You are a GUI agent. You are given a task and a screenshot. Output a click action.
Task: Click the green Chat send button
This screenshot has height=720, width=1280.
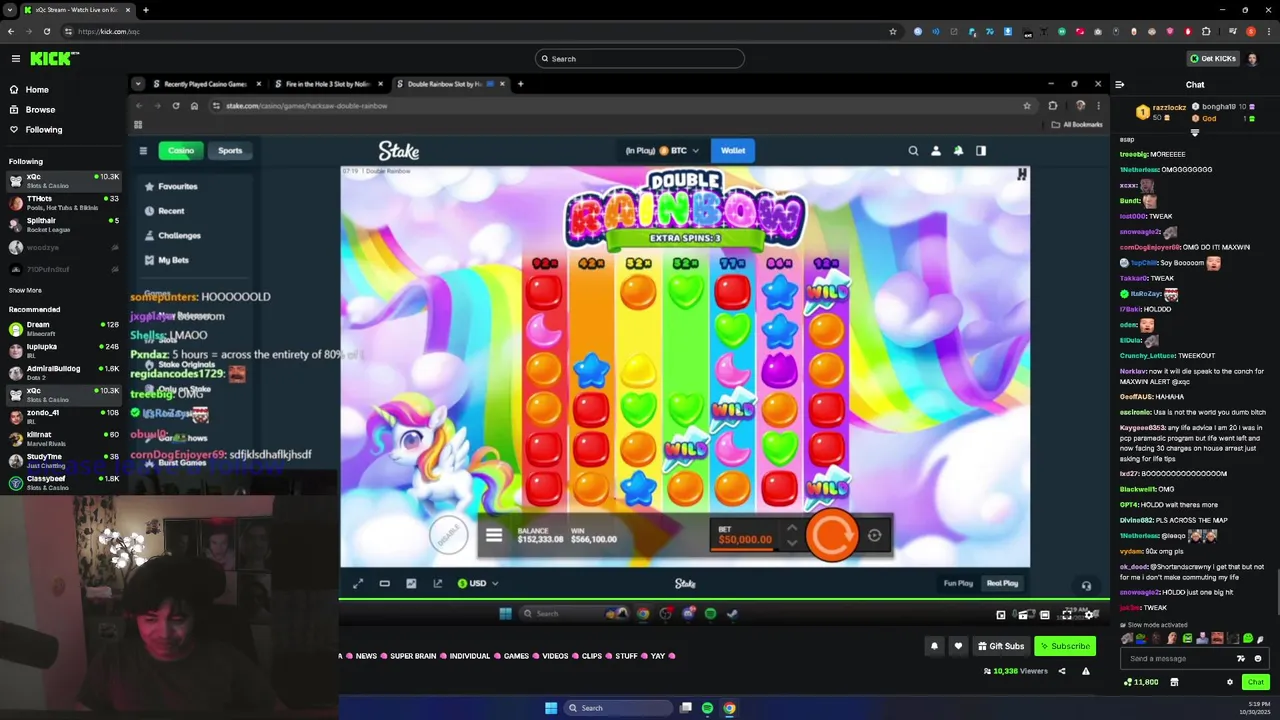(x=1255, y=682)
